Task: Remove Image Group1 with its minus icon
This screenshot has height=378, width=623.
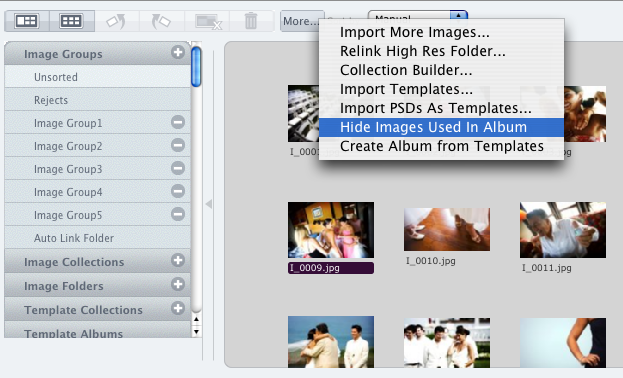Action: point(178,122)
